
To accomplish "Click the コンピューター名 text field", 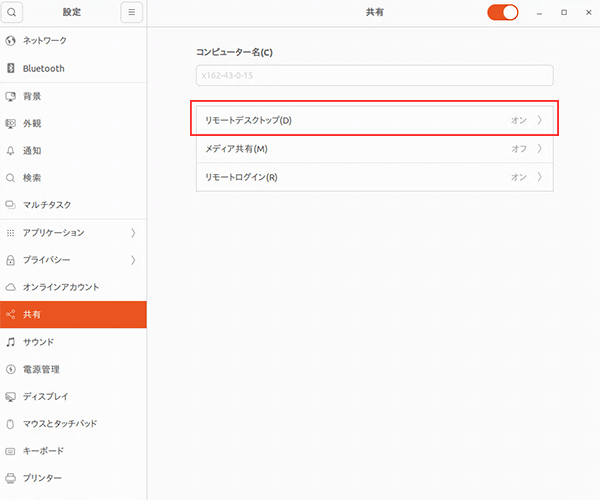I will (374, 76).
